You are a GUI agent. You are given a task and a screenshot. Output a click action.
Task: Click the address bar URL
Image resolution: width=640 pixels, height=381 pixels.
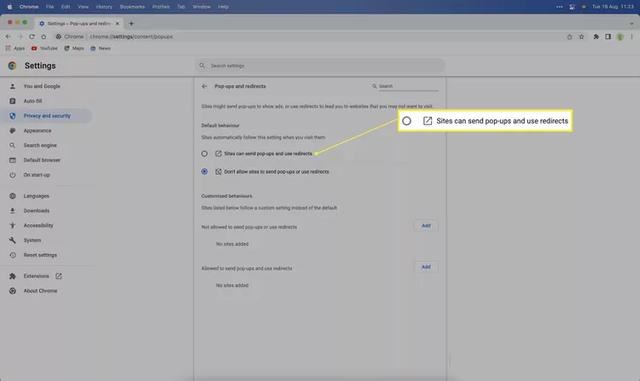(131, 36)
